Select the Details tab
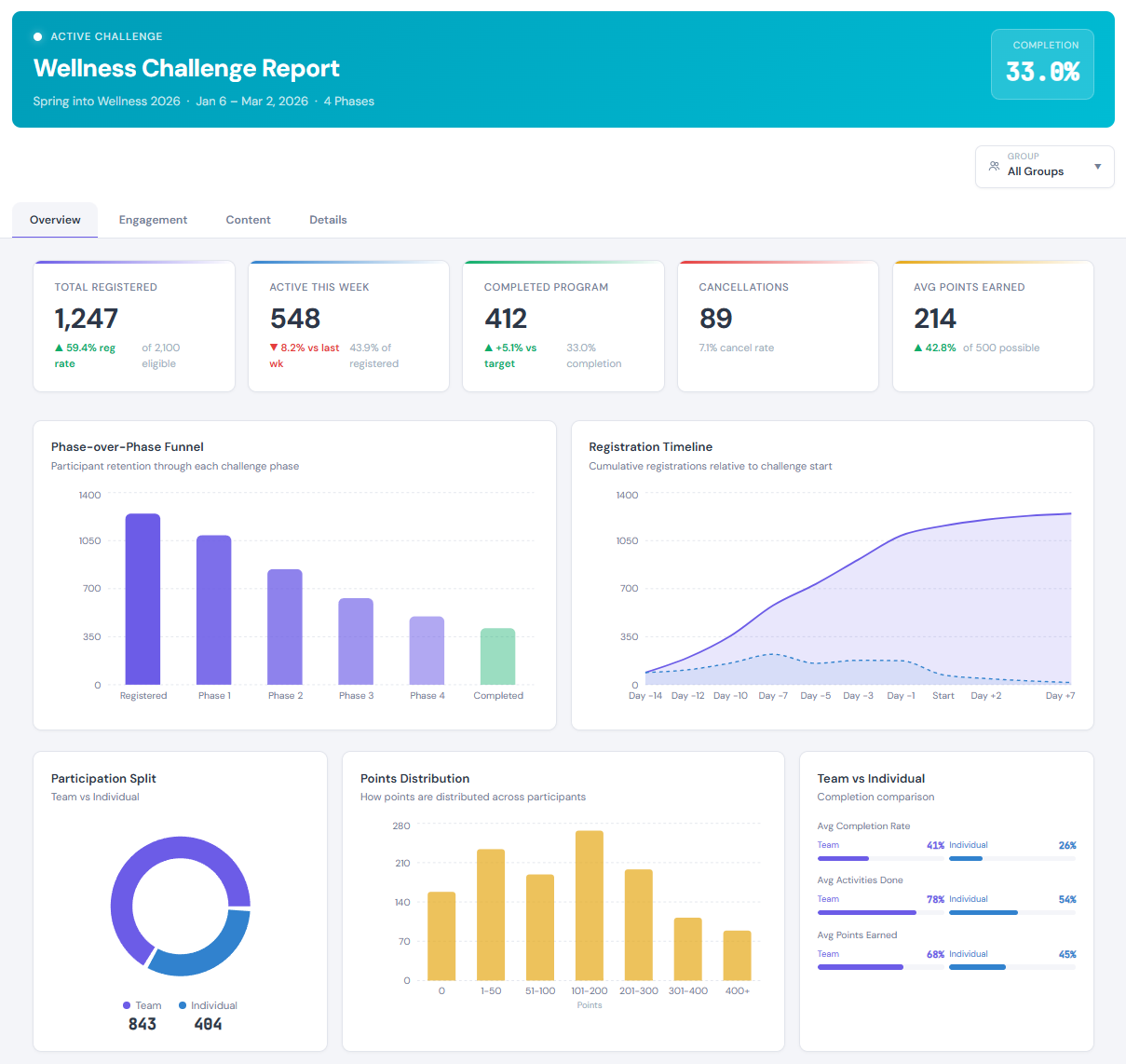 click(x=328, y=220)
